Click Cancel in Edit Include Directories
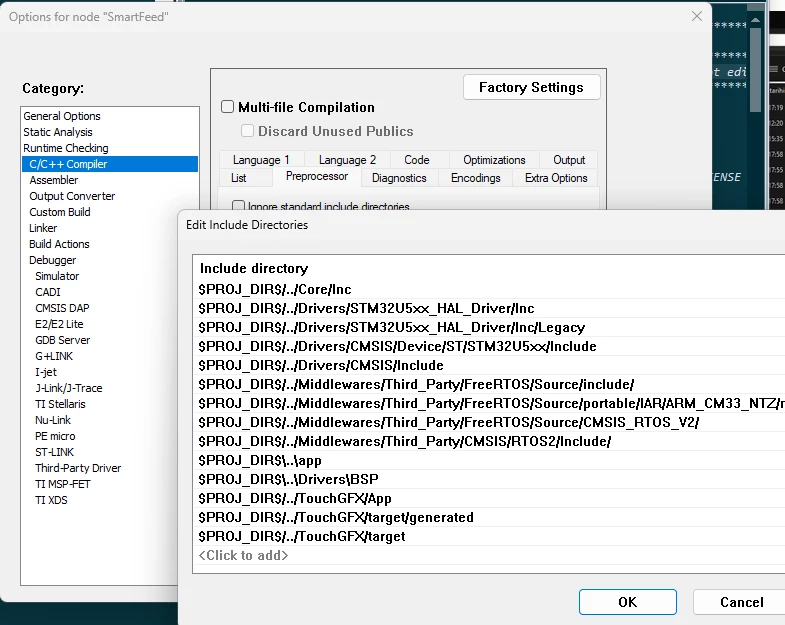The width and height of the screenshot is (785, 625). [741, 601]
